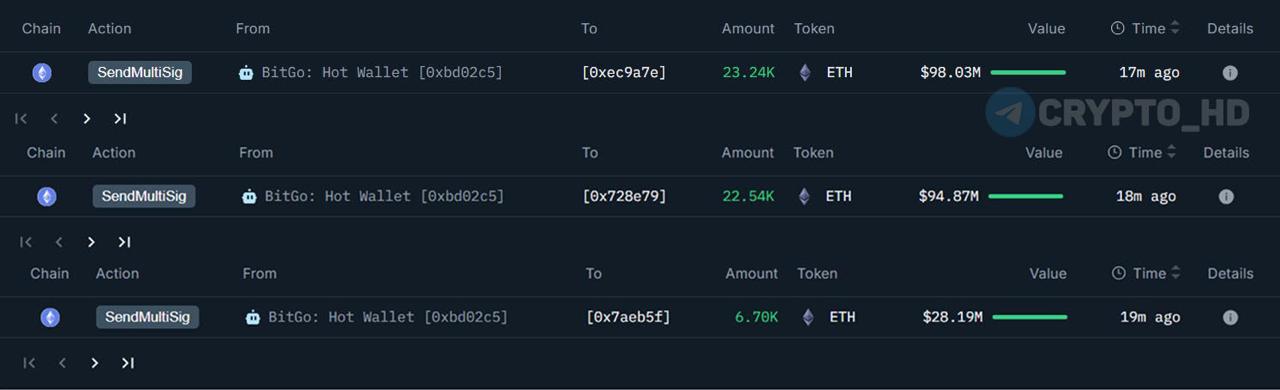Open recipient address 0xec9a7e
This screenshot has width=1280, height=390.
[624, 73]
